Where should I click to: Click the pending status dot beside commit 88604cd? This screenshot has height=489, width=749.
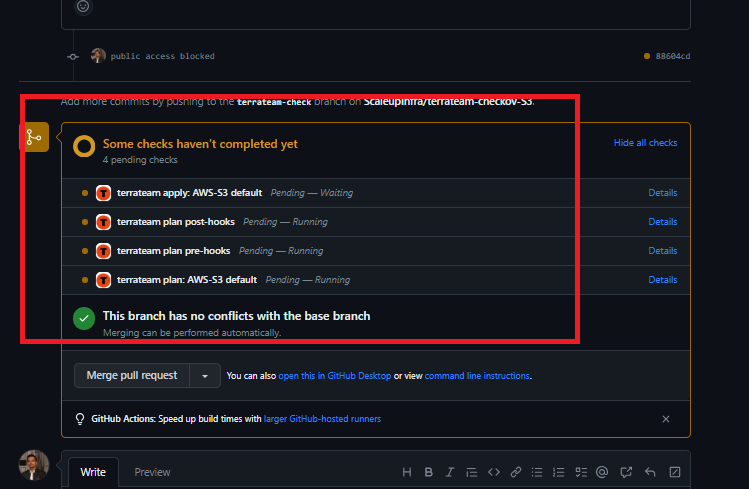coord(647,56)
